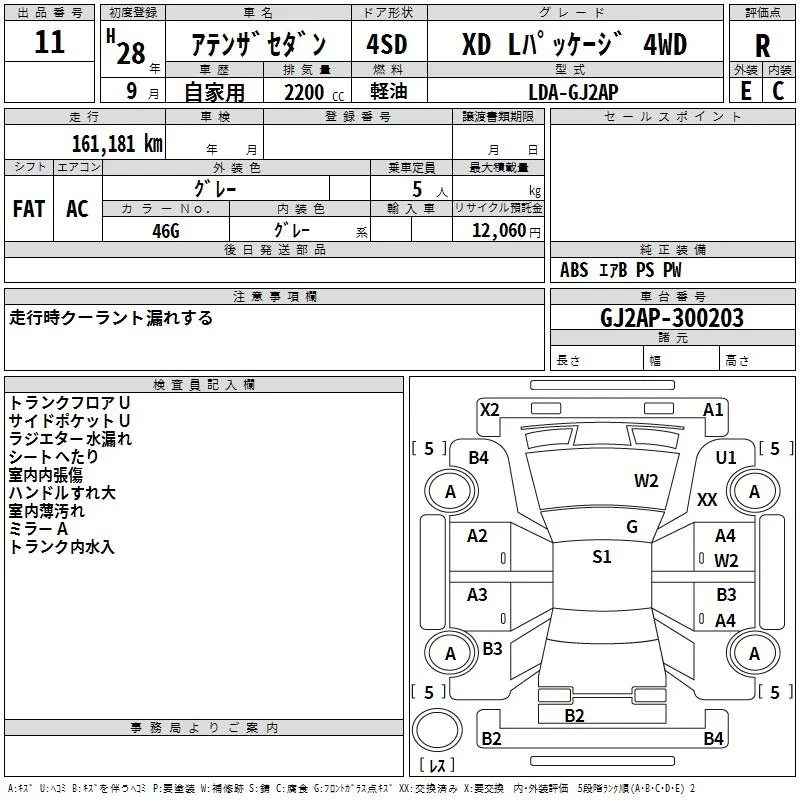Select the A2 door damage mark
The width and height of the screenshot is (800, 800).
click(x=477, y=536)
